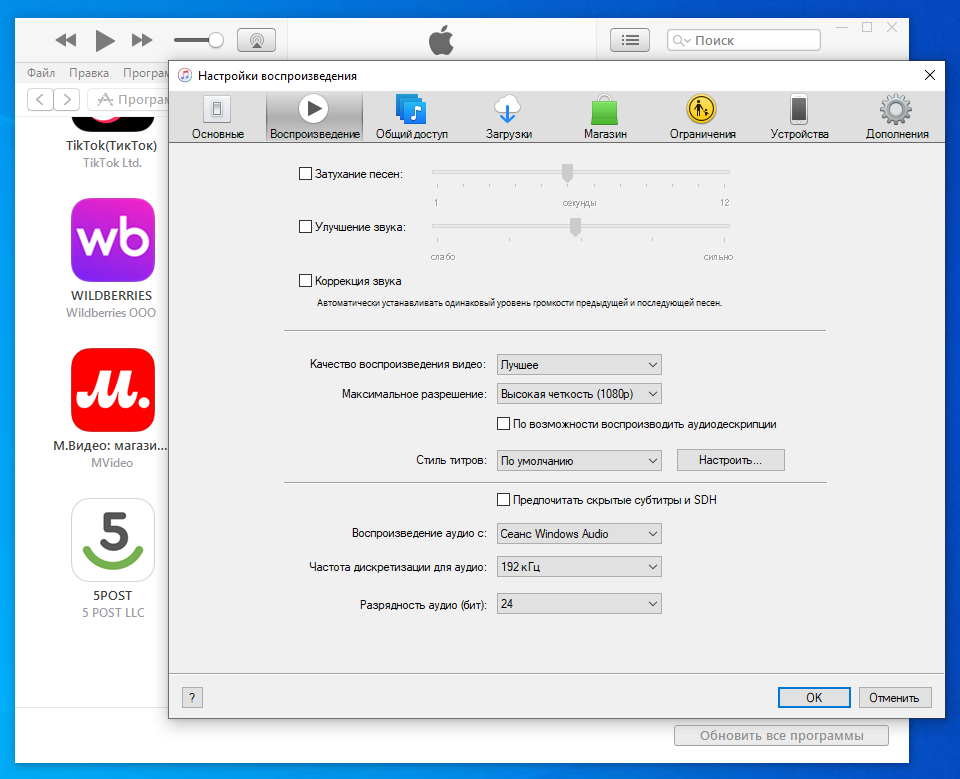Click the TikTok(ТикТок) app name
The image size is (960, 779).
tap(111, 146)
